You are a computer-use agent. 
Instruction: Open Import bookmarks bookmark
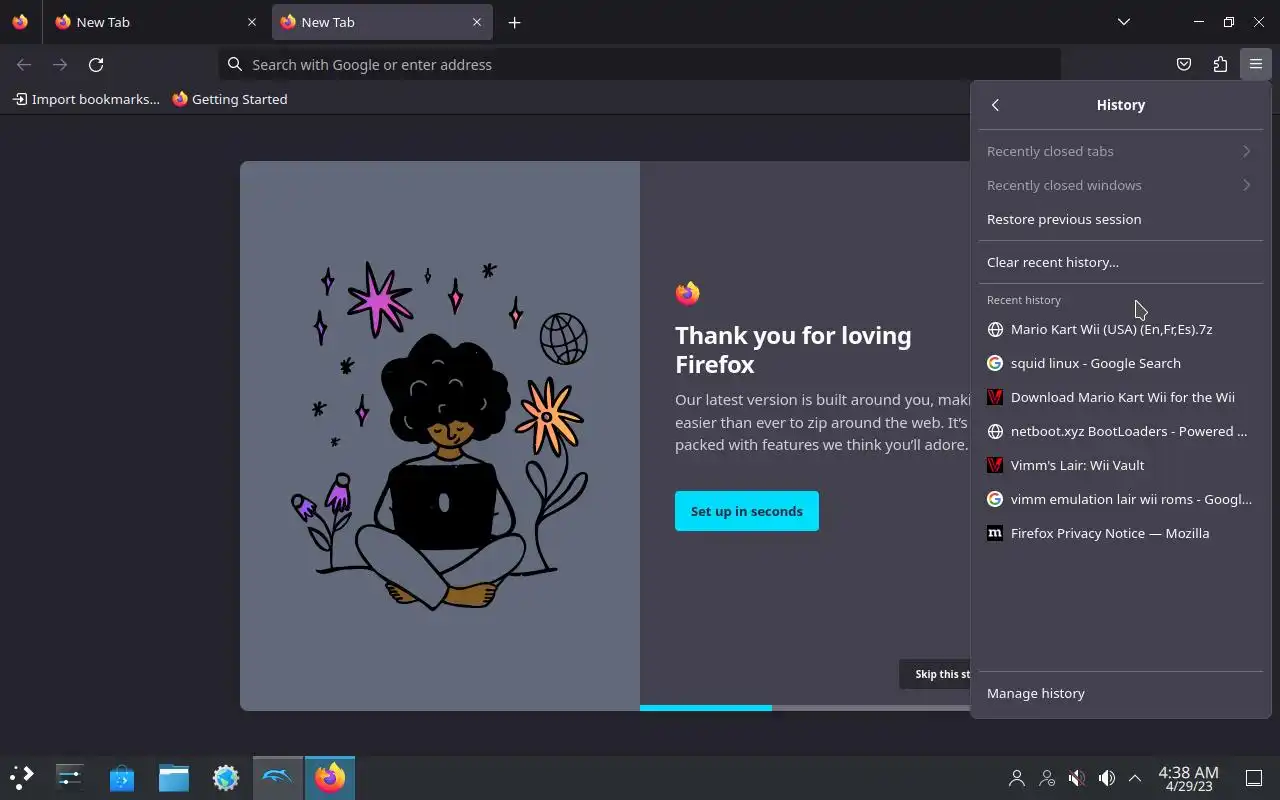point(86,99)
